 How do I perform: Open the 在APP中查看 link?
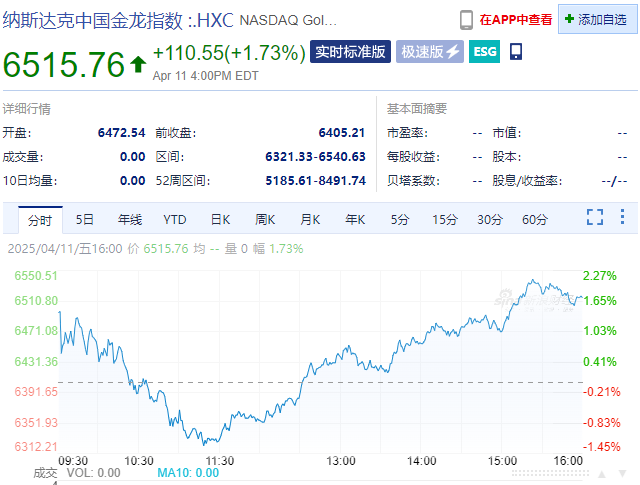[x=515, y=19]
